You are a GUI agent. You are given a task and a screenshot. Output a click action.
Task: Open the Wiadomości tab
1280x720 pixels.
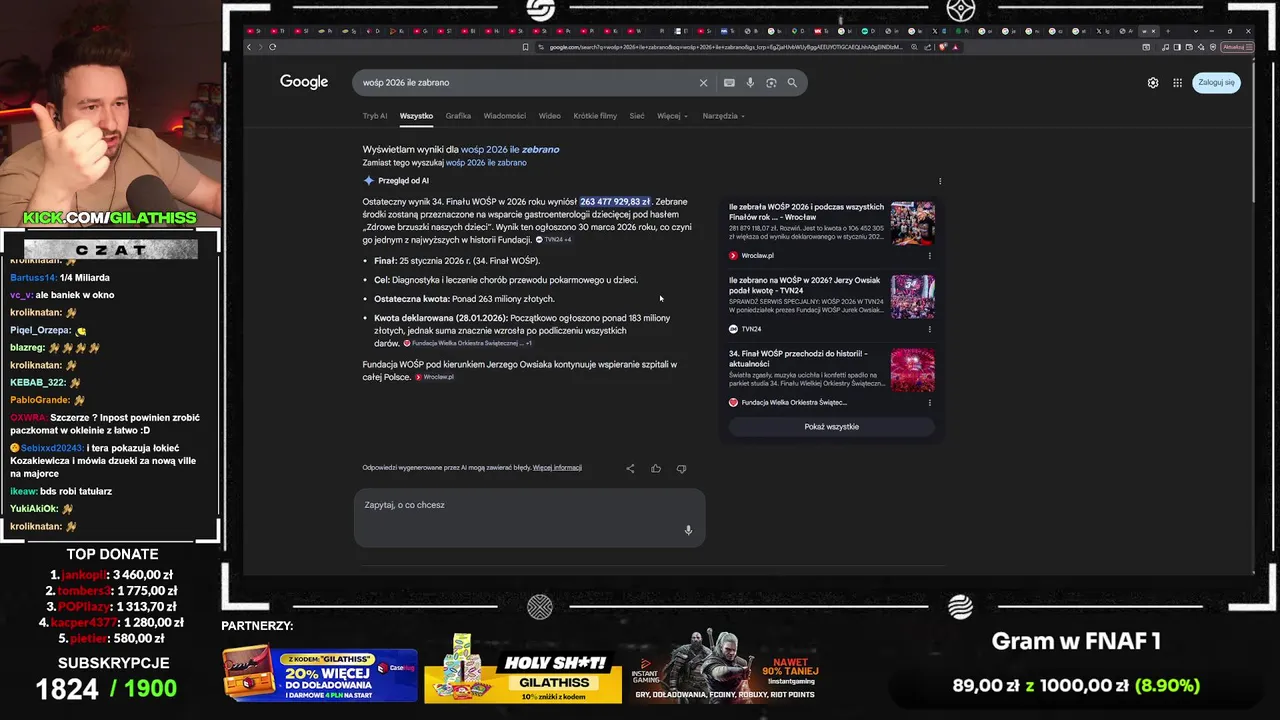pos(504,116)
